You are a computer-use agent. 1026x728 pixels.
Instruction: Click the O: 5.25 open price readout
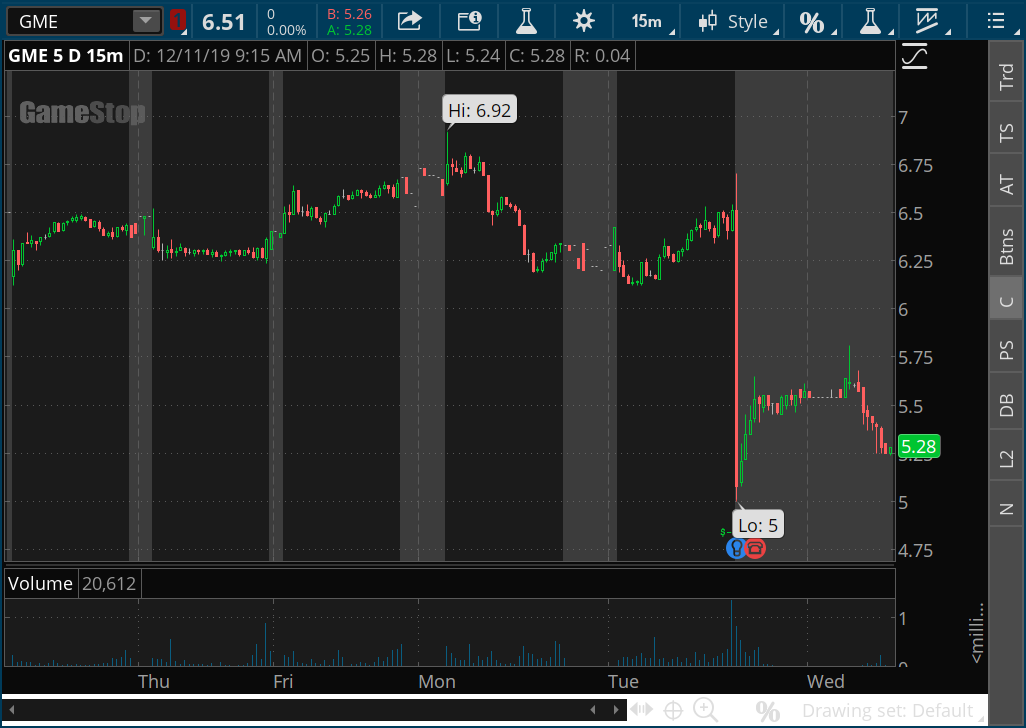(340, 56)
